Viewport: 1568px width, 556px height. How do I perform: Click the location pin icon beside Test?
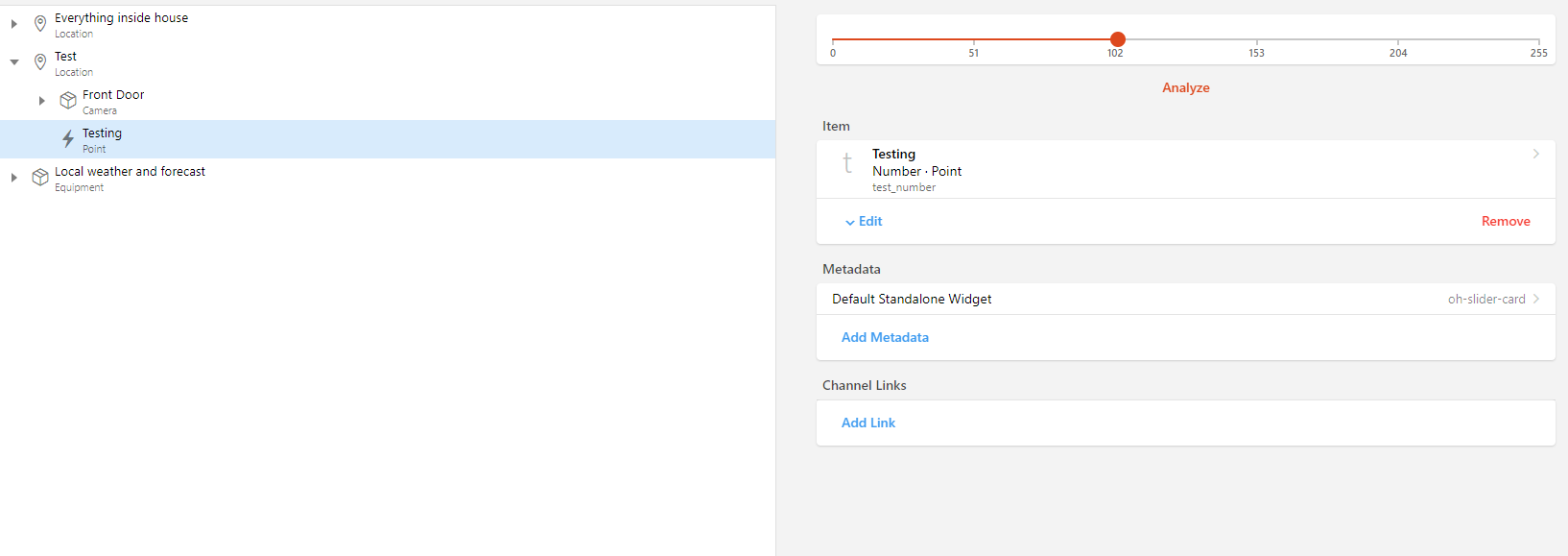click(x=40, y=62)
